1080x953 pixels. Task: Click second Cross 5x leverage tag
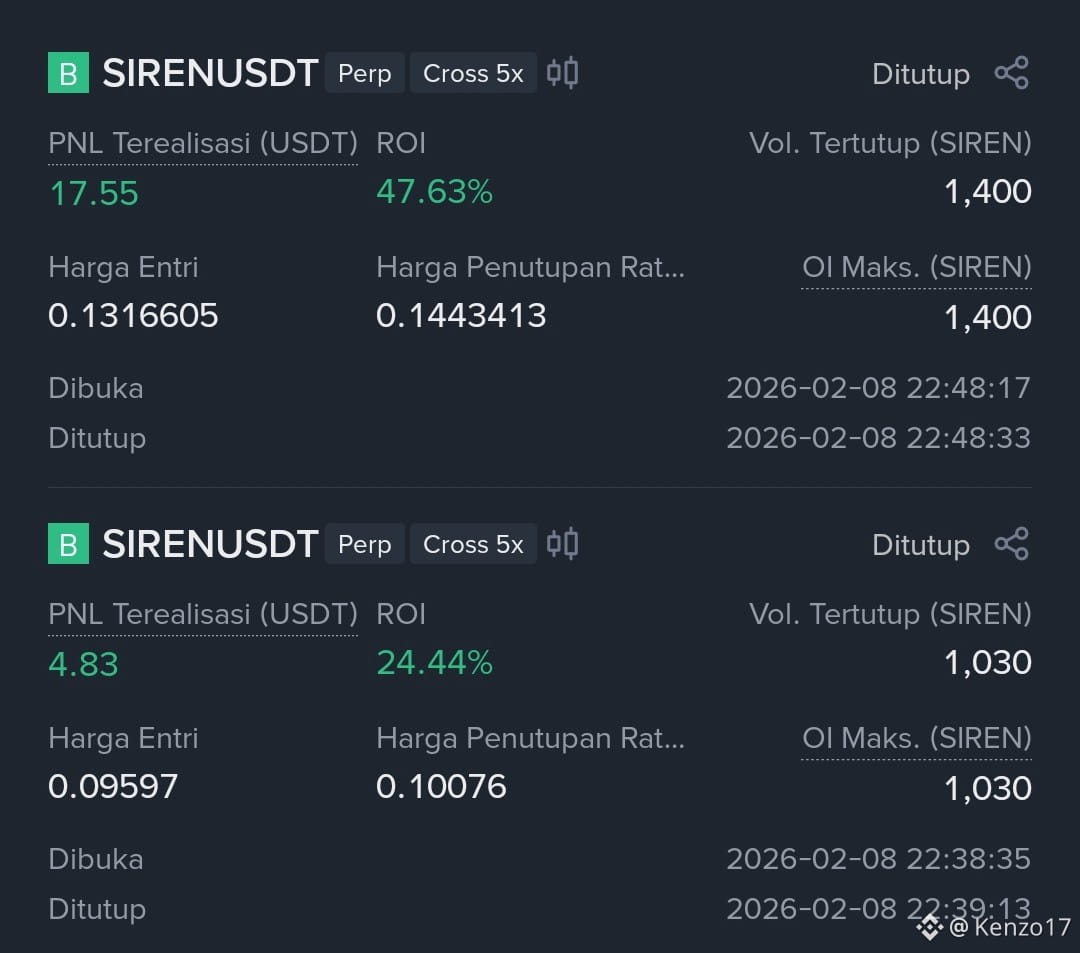click(x=473, y=544)
